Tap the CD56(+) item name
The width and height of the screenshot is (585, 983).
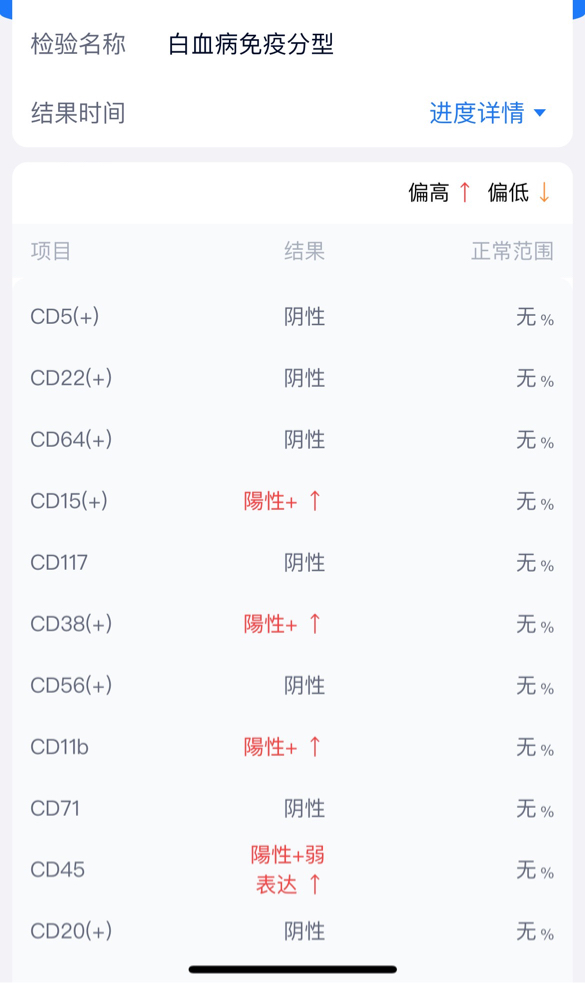pyautogui.click(x=71, y=685)
